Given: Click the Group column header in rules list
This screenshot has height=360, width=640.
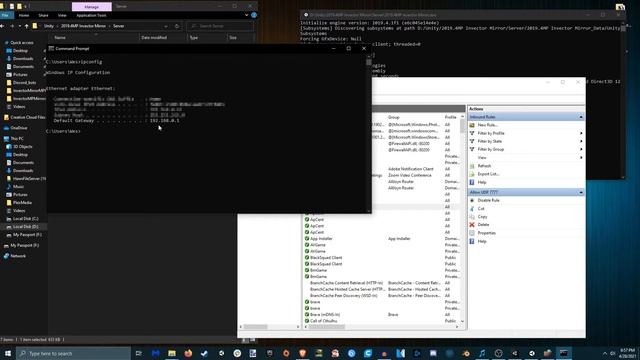Looking at the screenshot, I should (x=393, y=117).
